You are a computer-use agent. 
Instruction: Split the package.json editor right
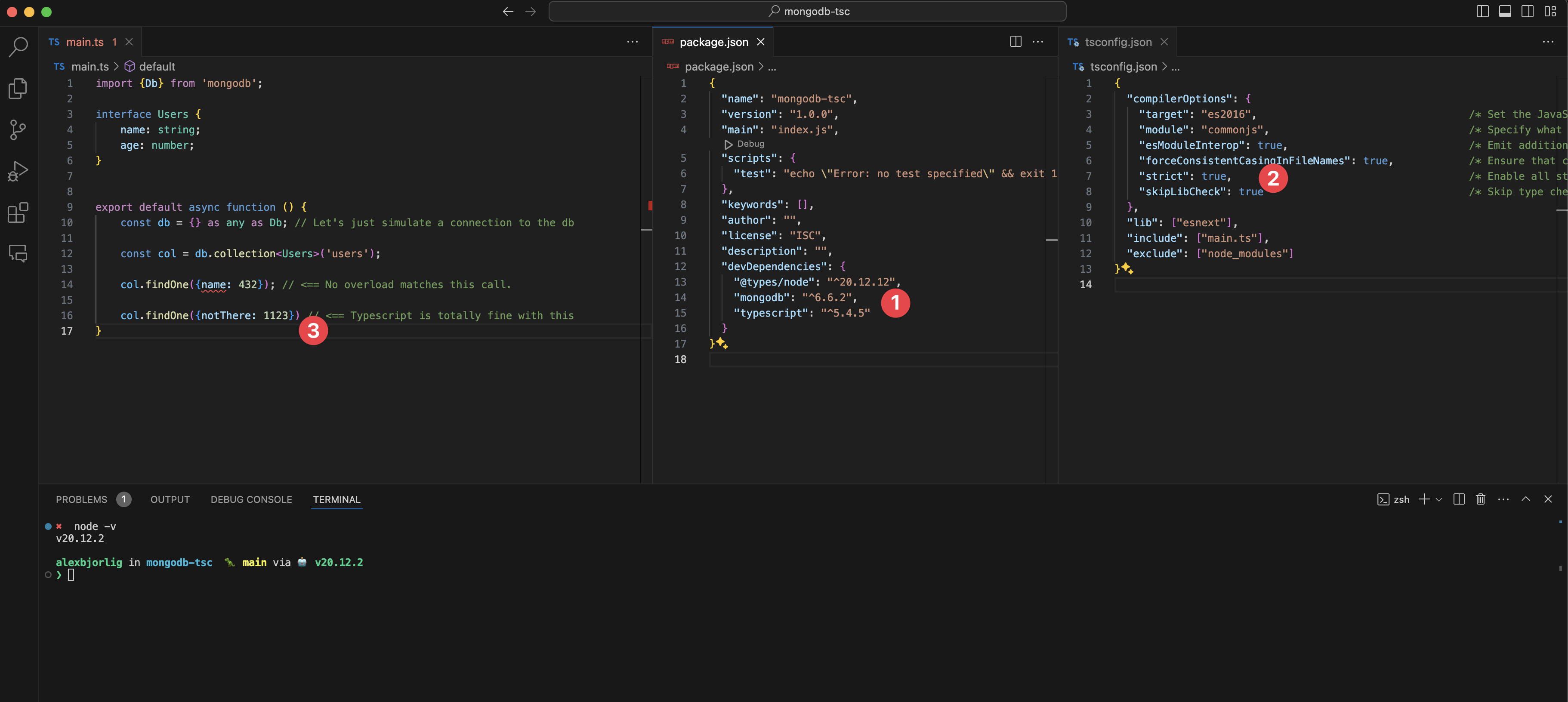coord(1015,42)
